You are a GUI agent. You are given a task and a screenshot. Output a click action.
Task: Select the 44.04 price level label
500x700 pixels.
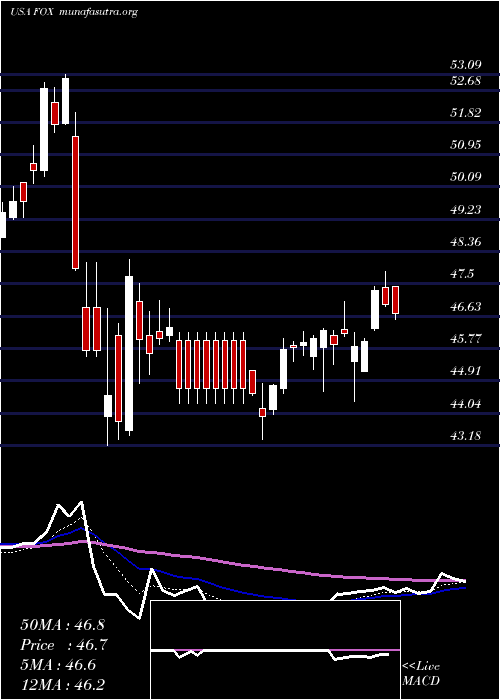[466, 404]
